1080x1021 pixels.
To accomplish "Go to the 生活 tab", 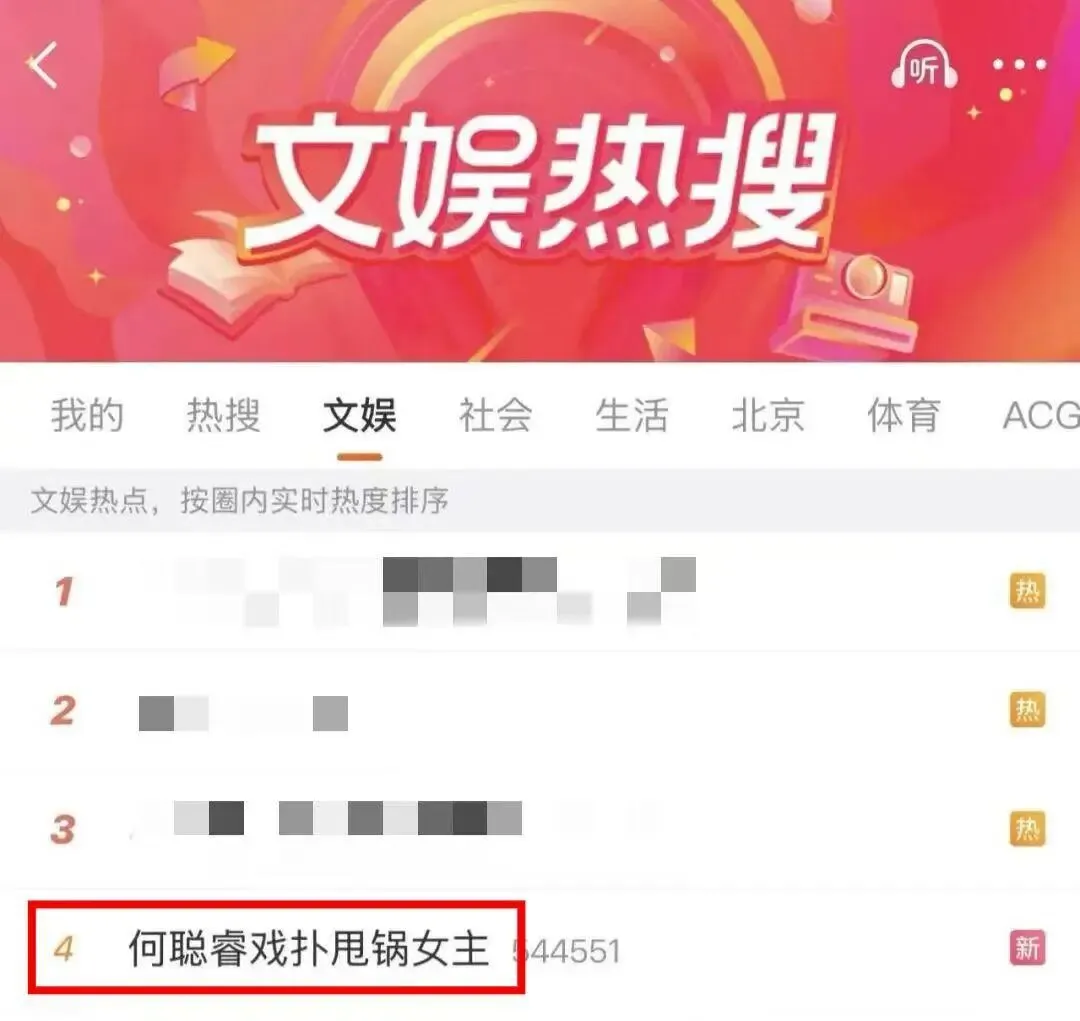I will pyautogui.click(x=632, y=415).
